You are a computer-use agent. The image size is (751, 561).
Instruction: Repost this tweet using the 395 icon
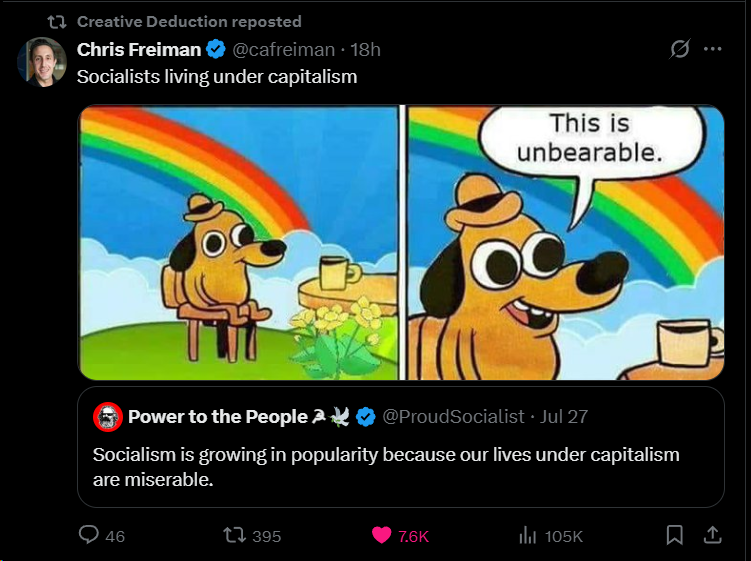pyautogui.click(x=238, y=536)
